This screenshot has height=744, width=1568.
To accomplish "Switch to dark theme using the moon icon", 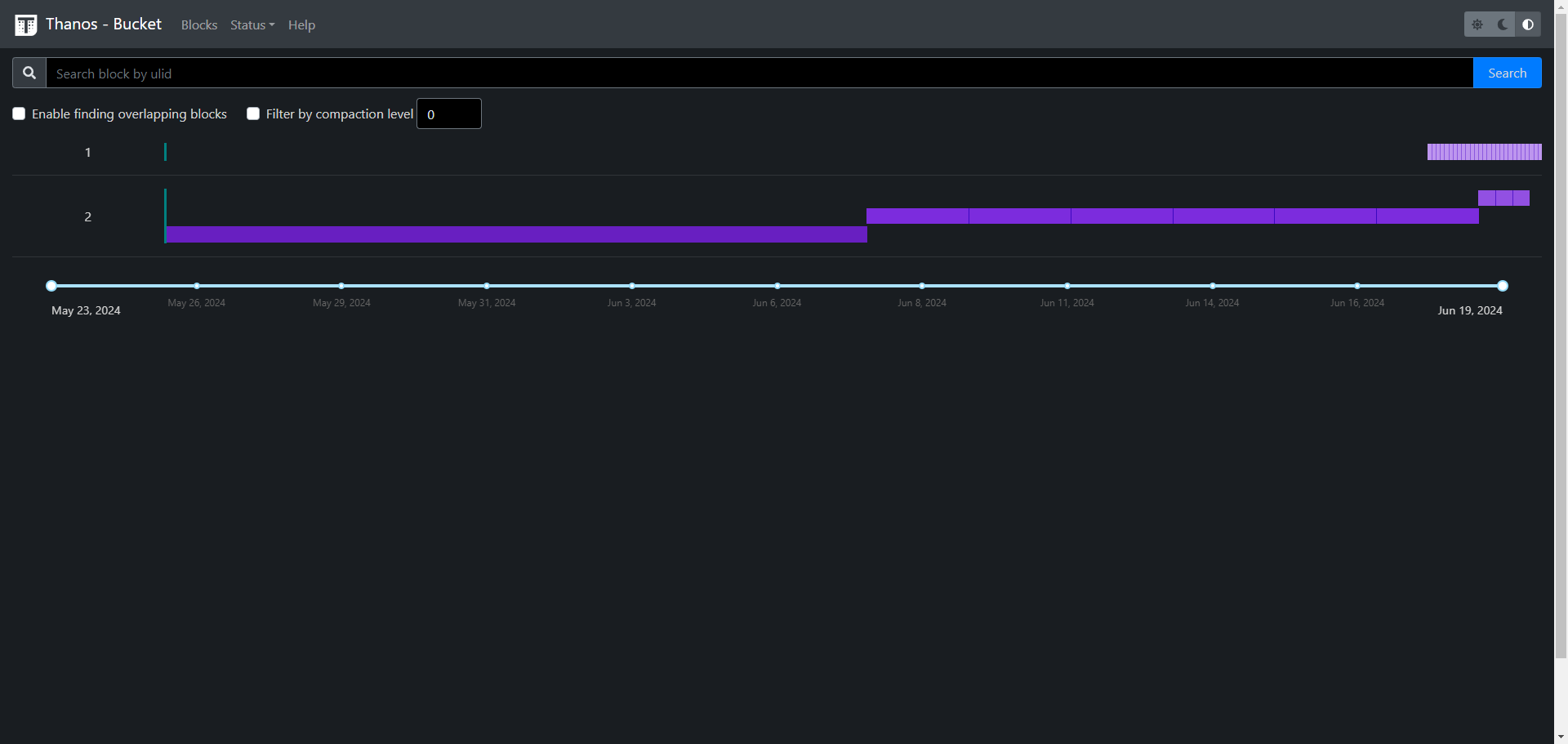I will (x=1503, y=25).
